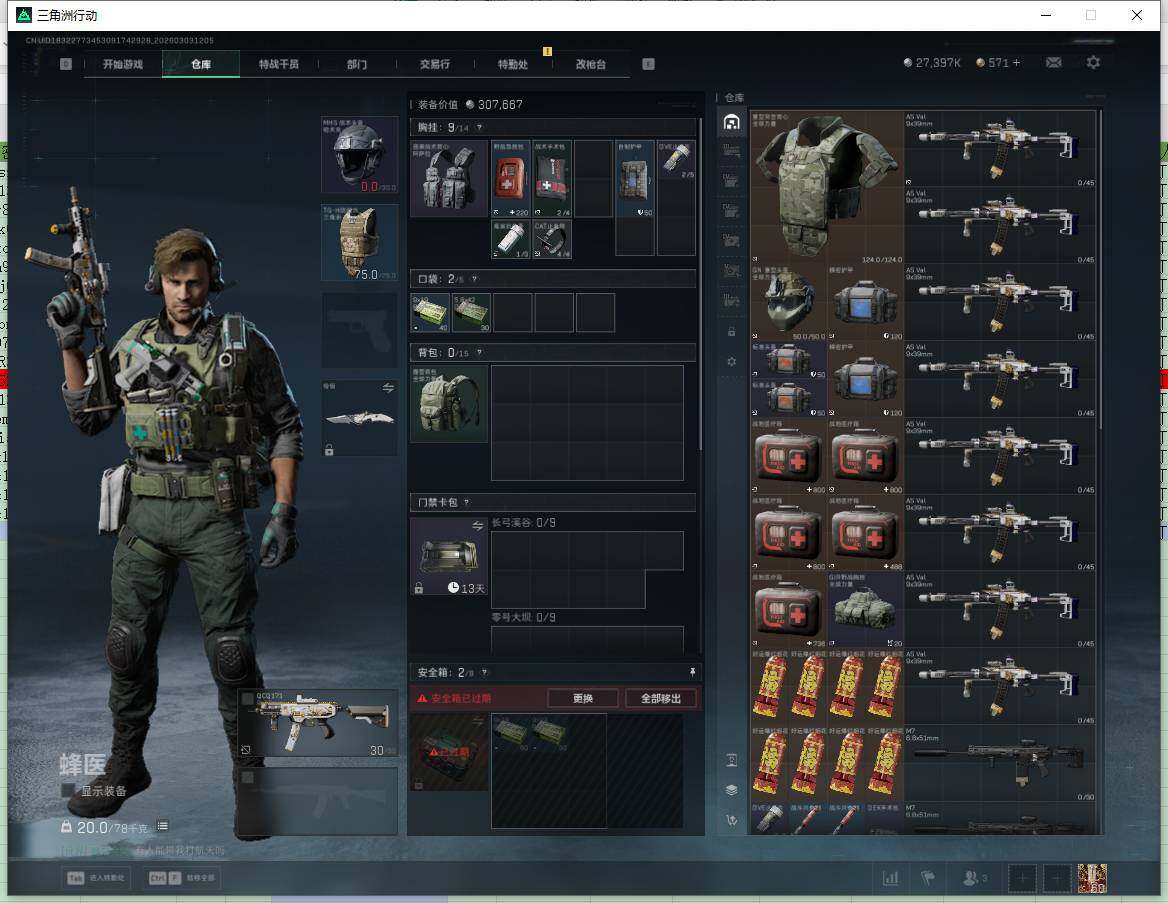Click the lock icon in warehouse sidebar
This screenshot has width=1168, height=903.
(x=731, y=332)
